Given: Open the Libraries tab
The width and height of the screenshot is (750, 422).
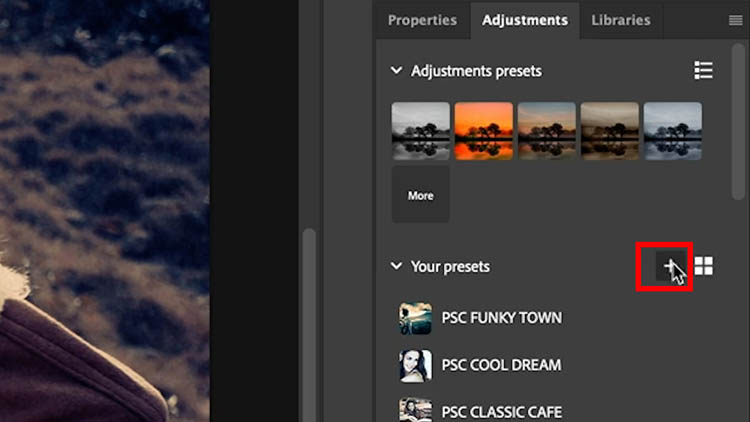Looking at the screenshot, I should 620,20.
